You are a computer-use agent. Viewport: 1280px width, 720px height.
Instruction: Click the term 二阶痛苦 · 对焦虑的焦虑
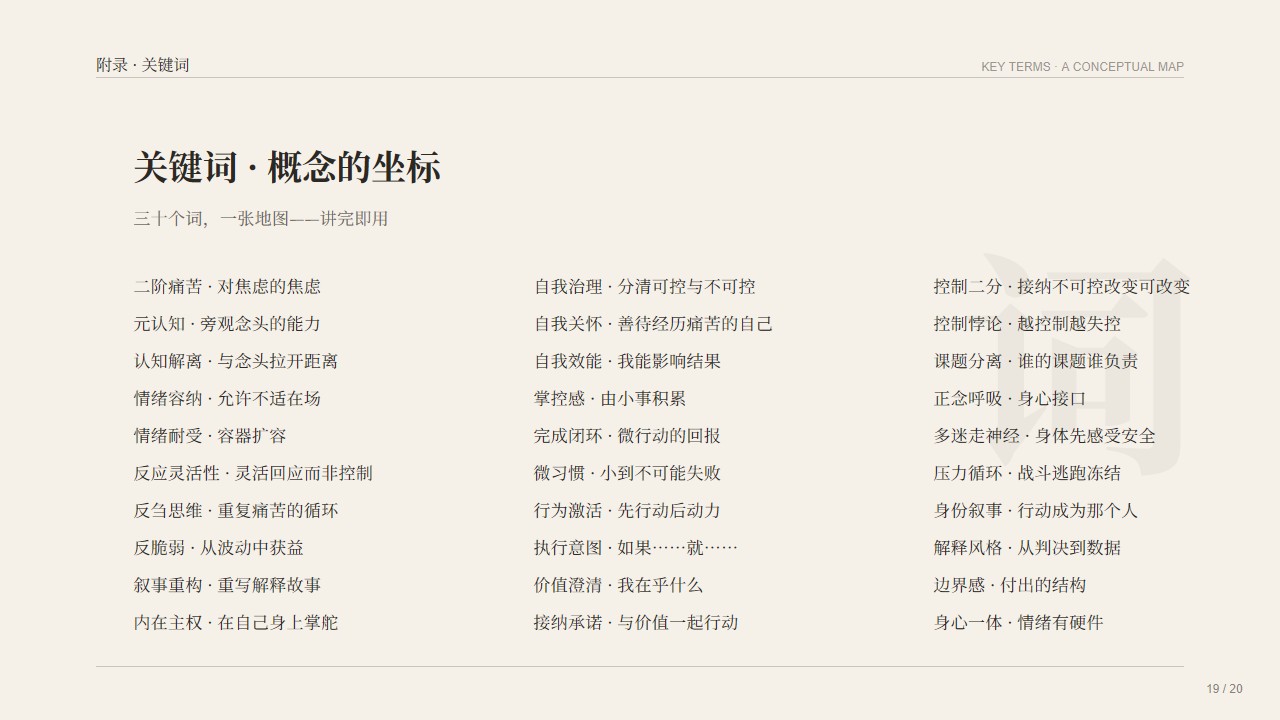(x=227, y=287)
